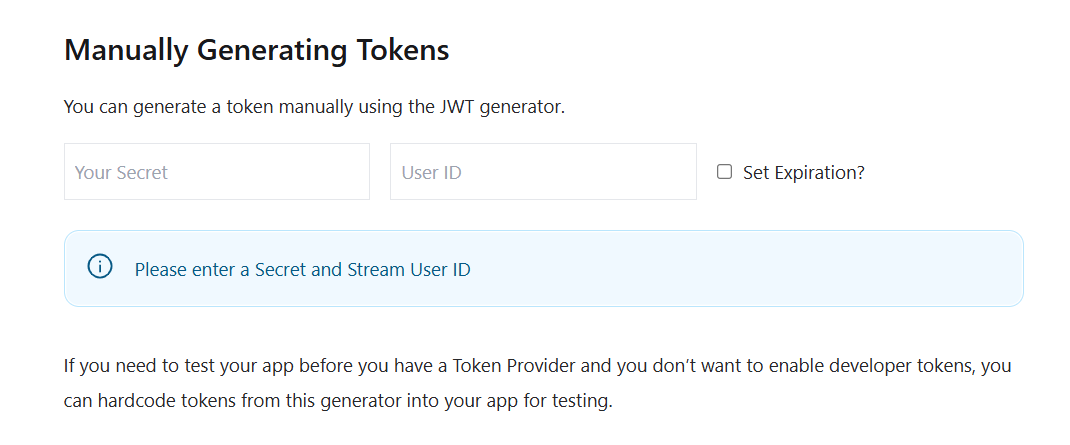Click "If you need to test" paragraph start
The height and width of the screenshot is (445, 1070).
pos(130,365)
